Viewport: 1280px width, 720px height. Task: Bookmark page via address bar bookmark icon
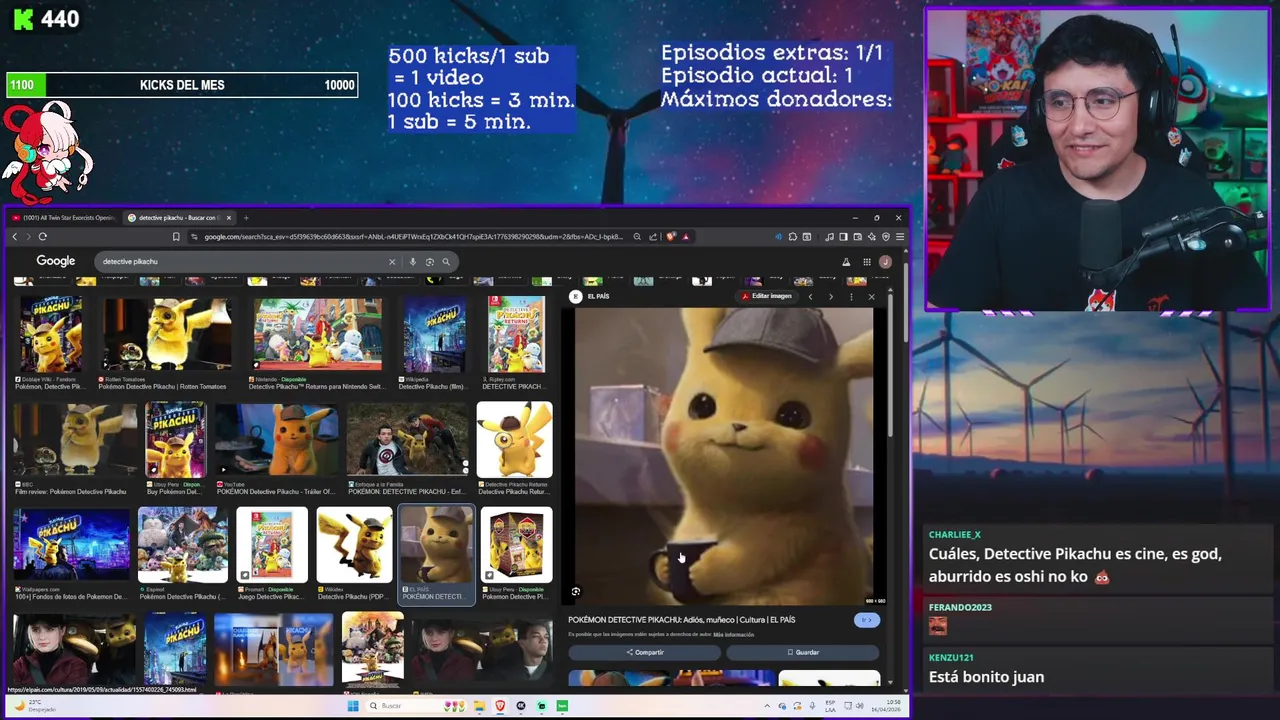point(176,236)
